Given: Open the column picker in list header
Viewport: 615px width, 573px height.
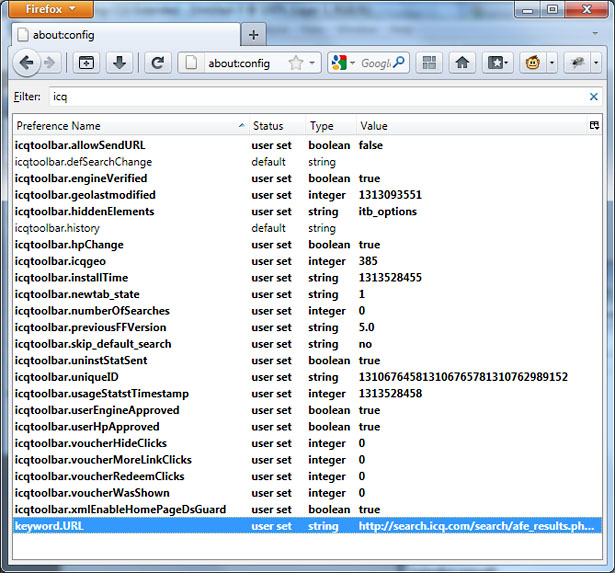Looking at the screenshot, I should 595,126.
